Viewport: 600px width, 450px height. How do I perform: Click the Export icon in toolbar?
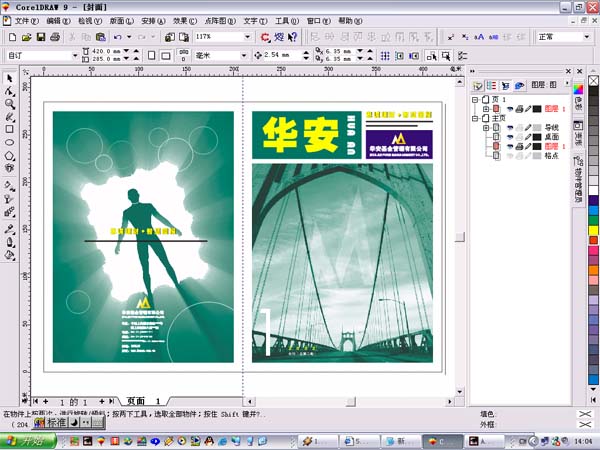[x=184, y=37]
